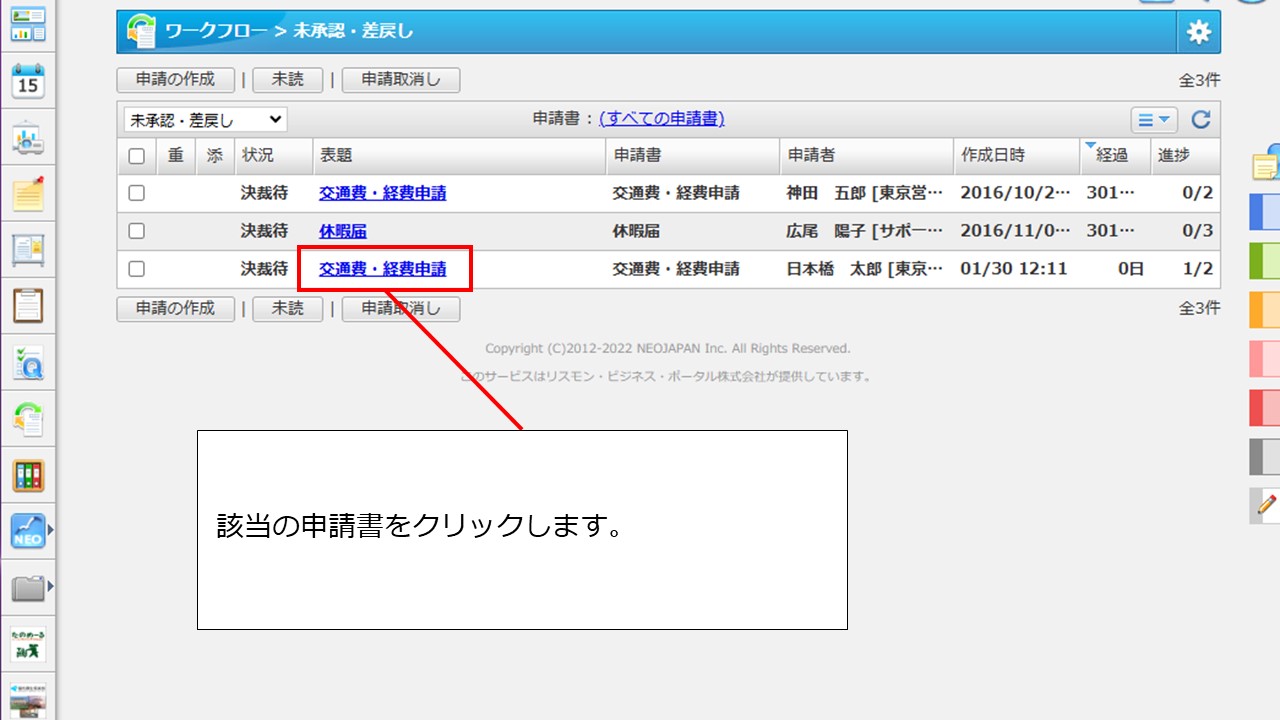Screen dimensions: 1280x720
Task: Open the calendar icon in sidebar
Action: pyautogui.click(x=28, y=82)
